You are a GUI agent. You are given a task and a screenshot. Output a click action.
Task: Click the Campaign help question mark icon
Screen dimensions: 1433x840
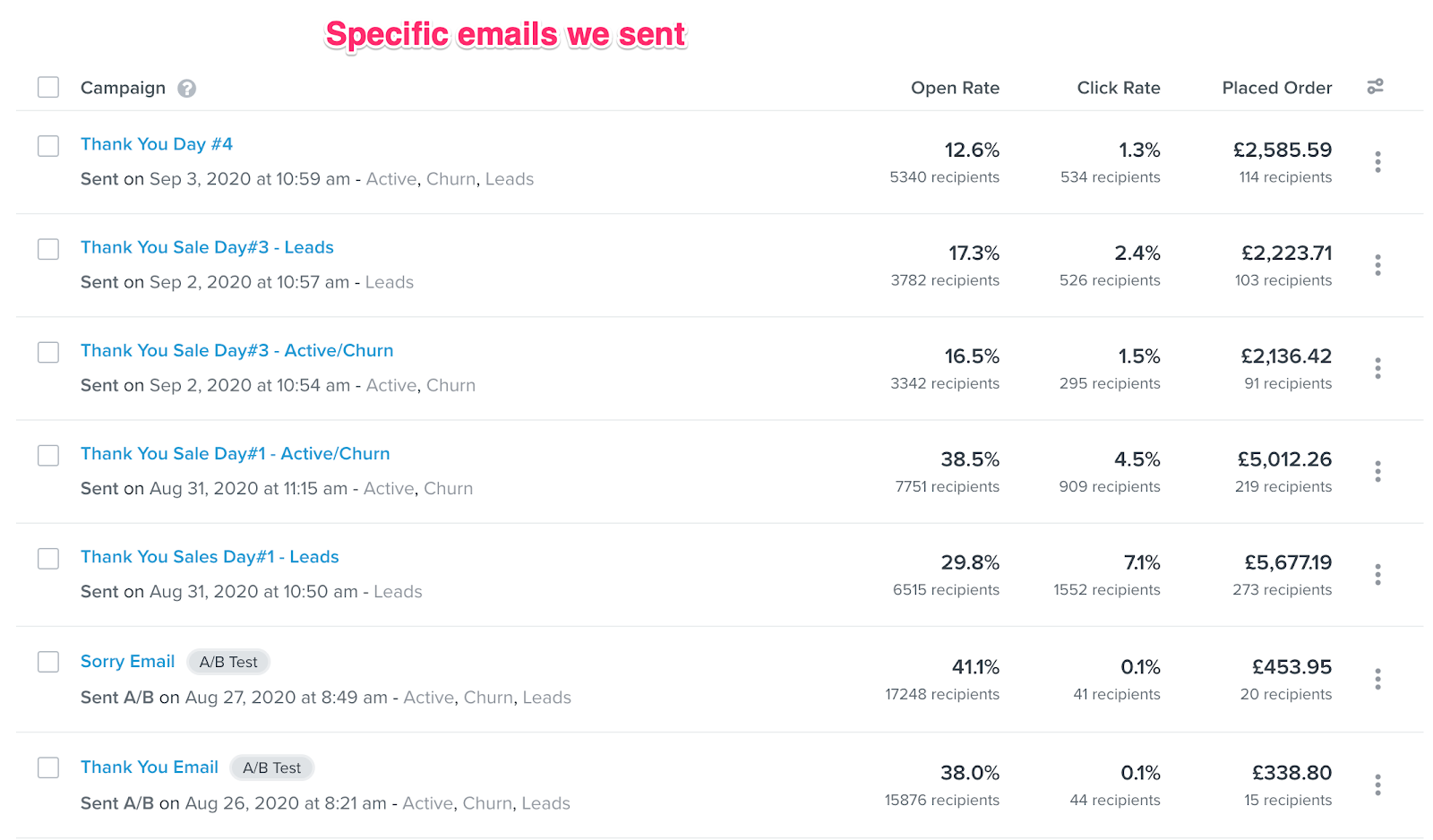pyautogui.click(x=186, y=88)
